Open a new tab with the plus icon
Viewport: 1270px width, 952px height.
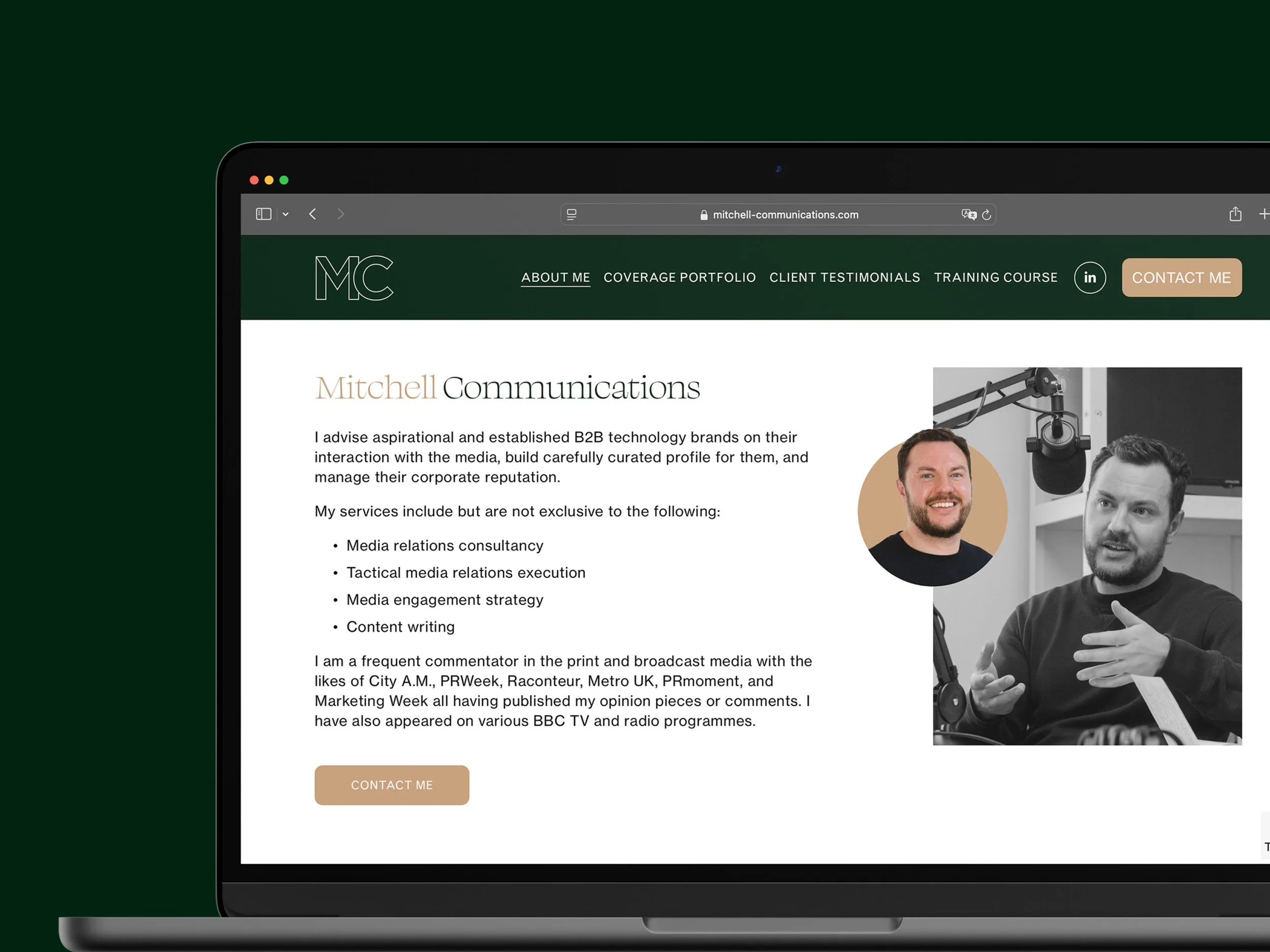1265,214
